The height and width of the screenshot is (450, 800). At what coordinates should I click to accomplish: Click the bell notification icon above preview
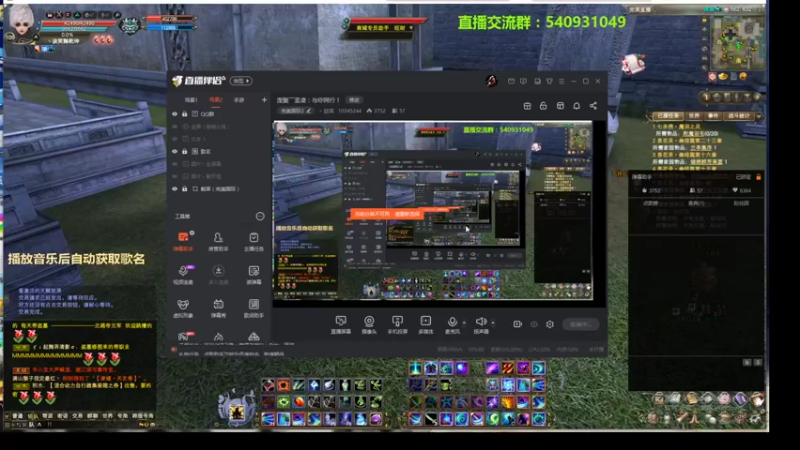click(577, 106)
